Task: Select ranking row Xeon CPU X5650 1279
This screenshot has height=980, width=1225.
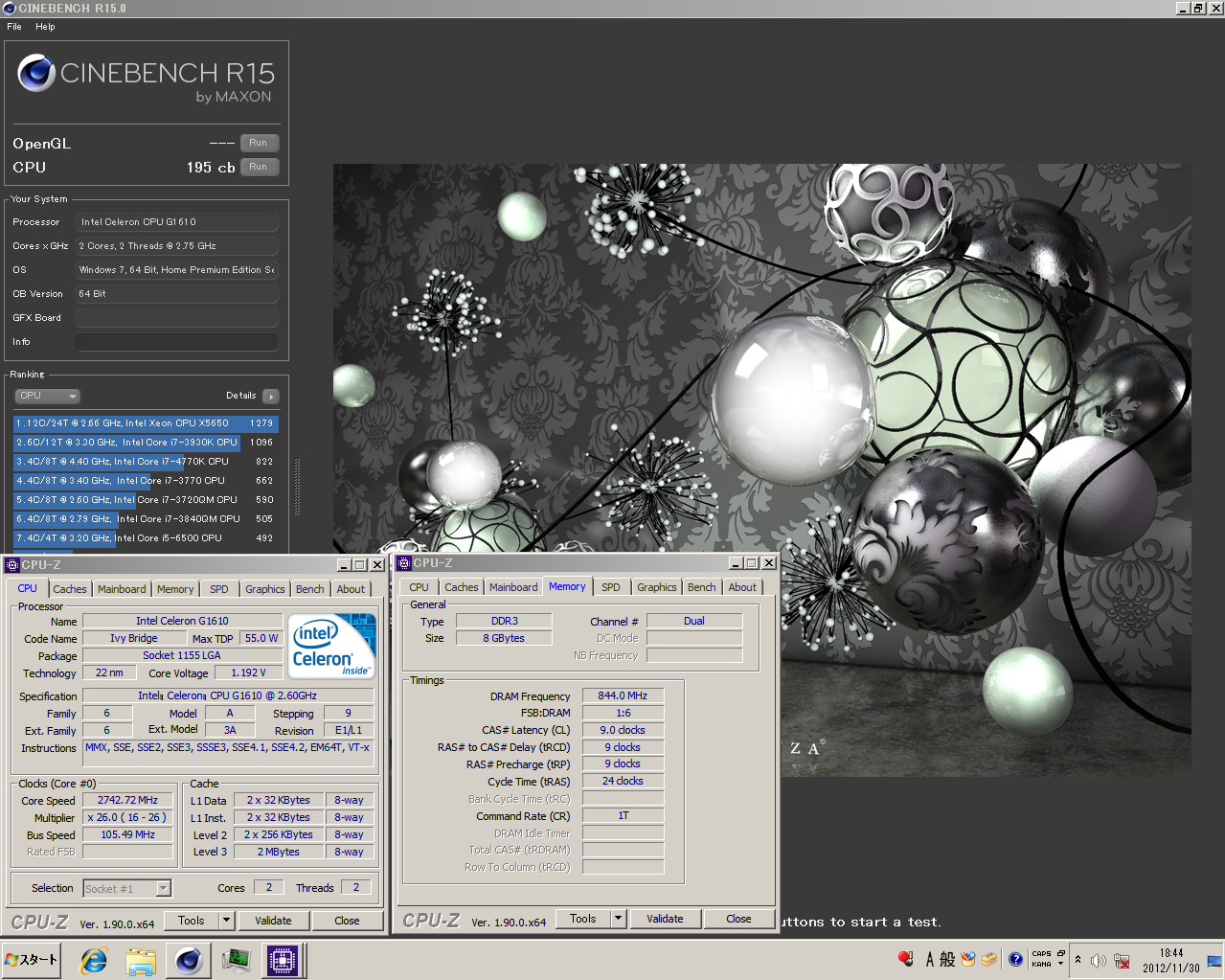Action: tap(146, 423)
